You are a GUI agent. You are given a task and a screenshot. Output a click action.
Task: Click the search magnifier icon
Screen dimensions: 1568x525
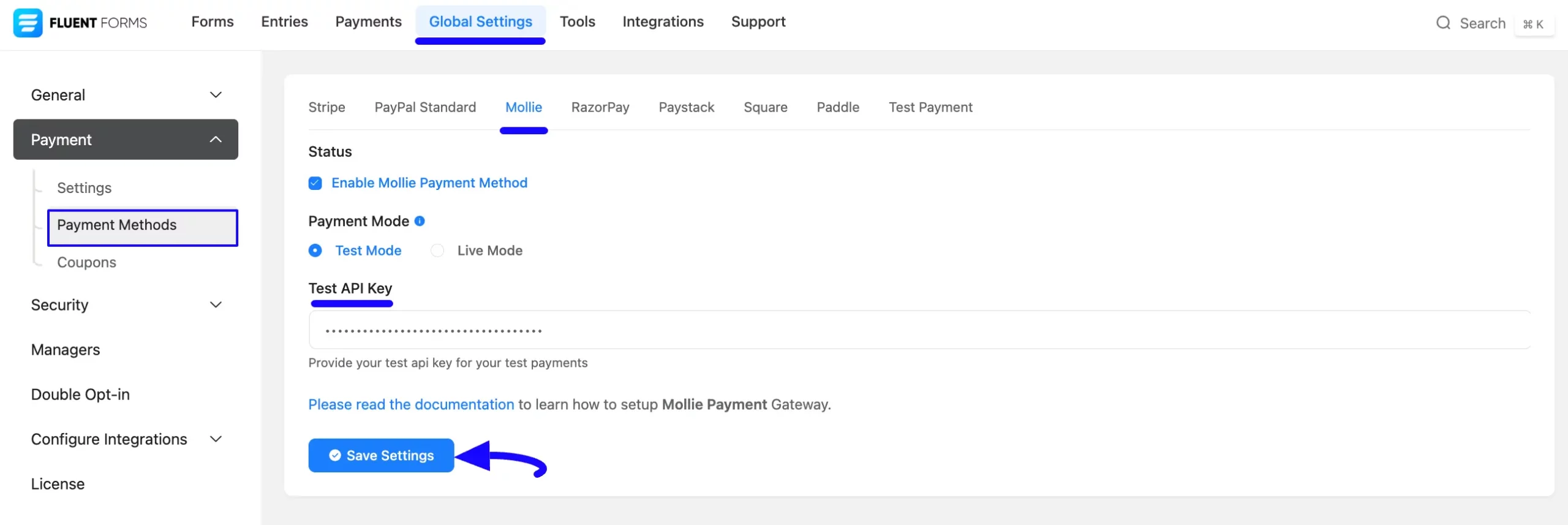click(1443, 23)
